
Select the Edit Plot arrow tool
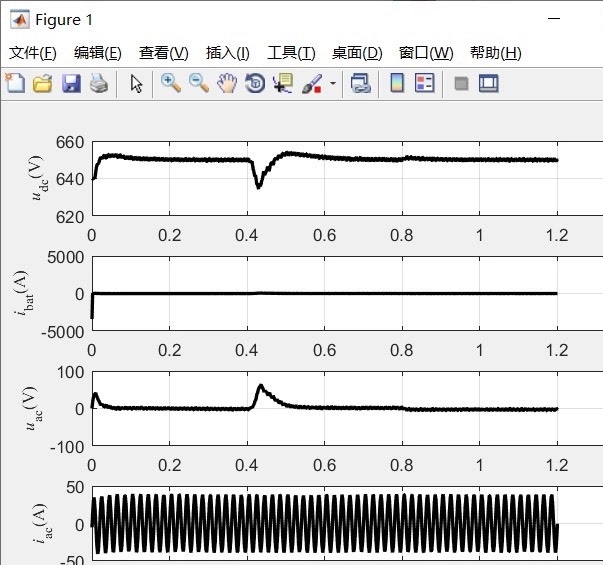(x=136, y=83)
